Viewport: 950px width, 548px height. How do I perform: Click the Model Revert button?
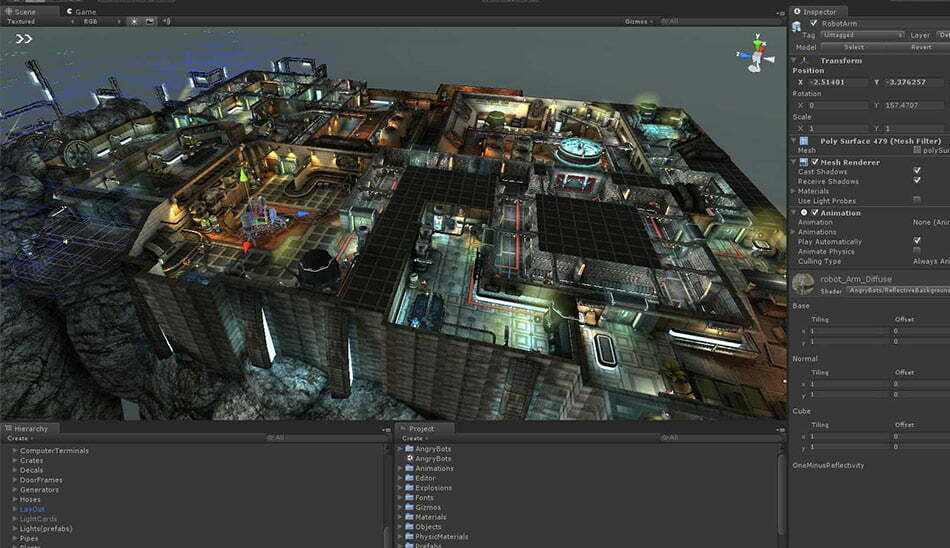[x=920, y=47]
